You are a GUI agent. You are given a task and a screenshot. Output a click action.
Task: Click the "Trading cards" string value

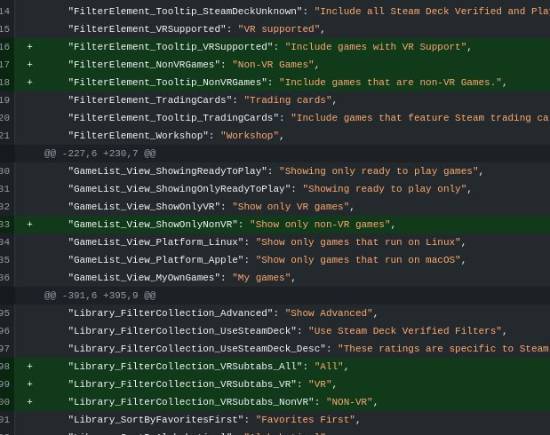(x=288, y=100)
